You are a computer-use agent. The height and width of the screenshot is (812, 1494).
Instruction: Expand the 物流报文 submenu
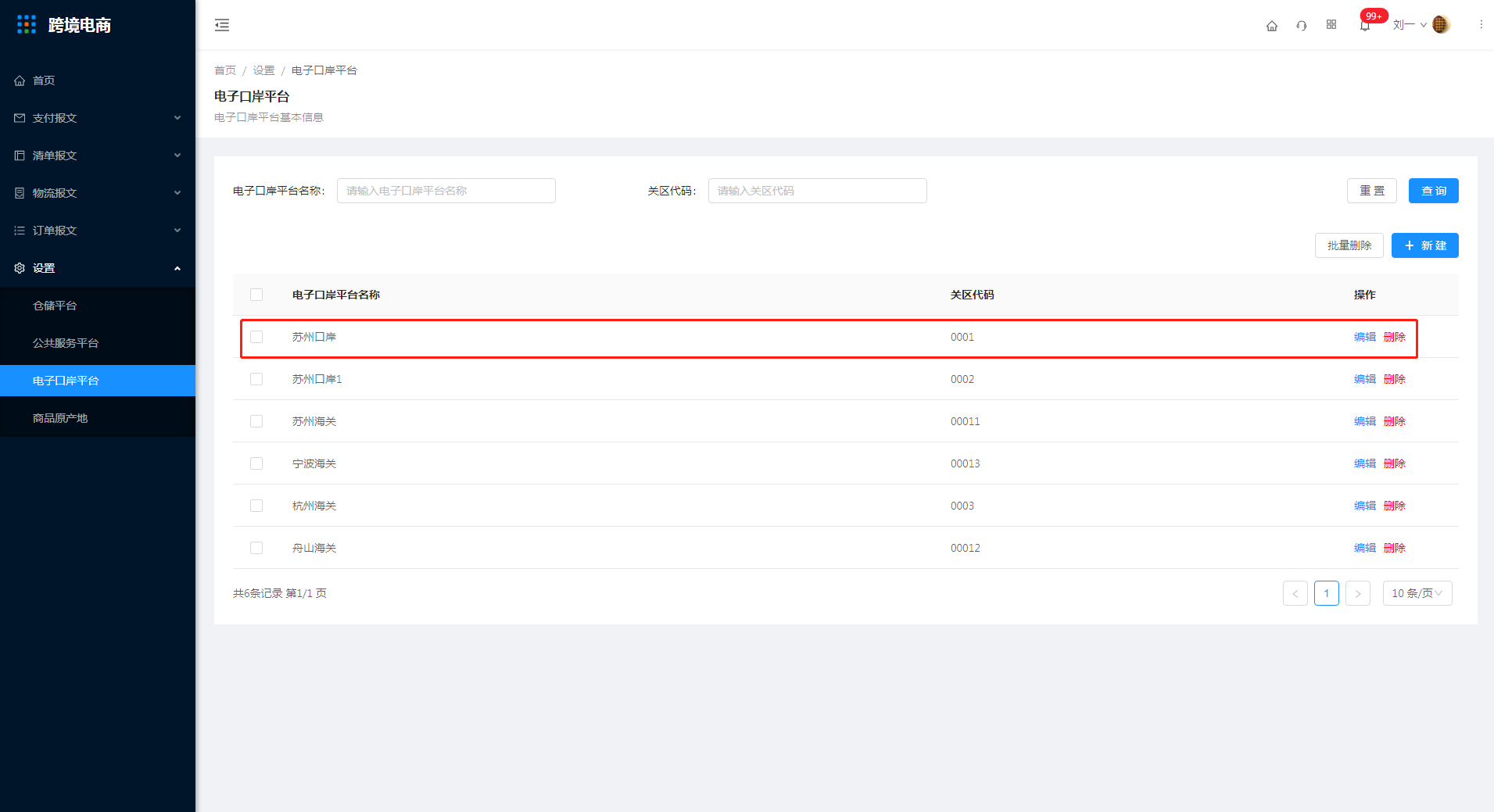click(x=177, y=193)
